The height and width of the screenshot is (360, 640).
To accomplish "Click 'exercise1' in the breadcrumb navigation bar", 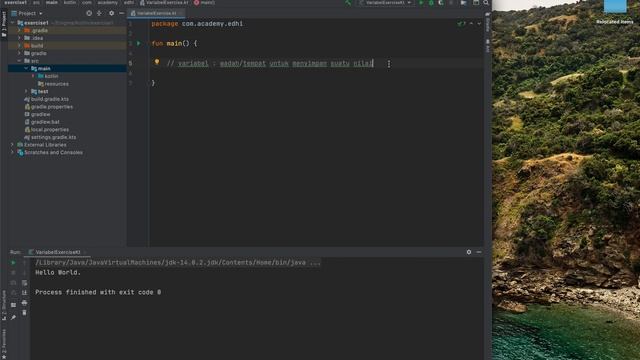I will coord(16,2).
